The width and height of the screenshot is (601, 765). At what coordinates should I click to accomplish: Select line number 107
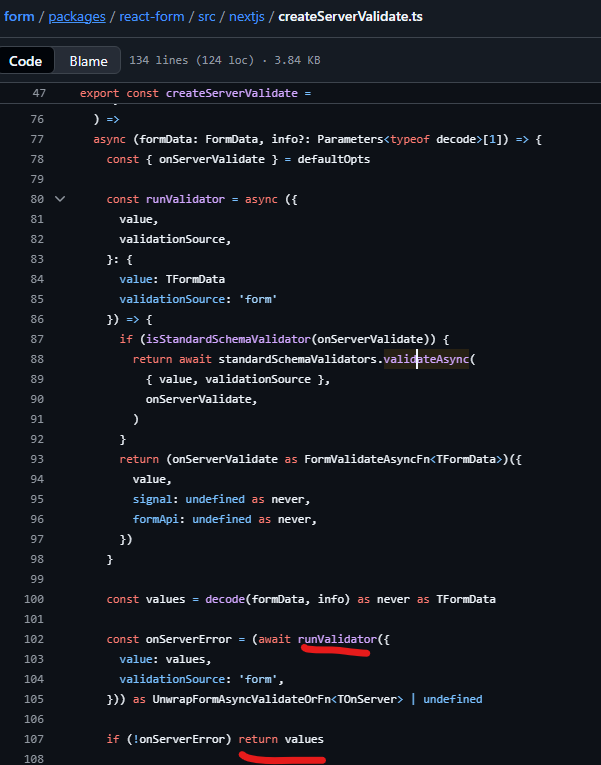(x=34, y=739)
